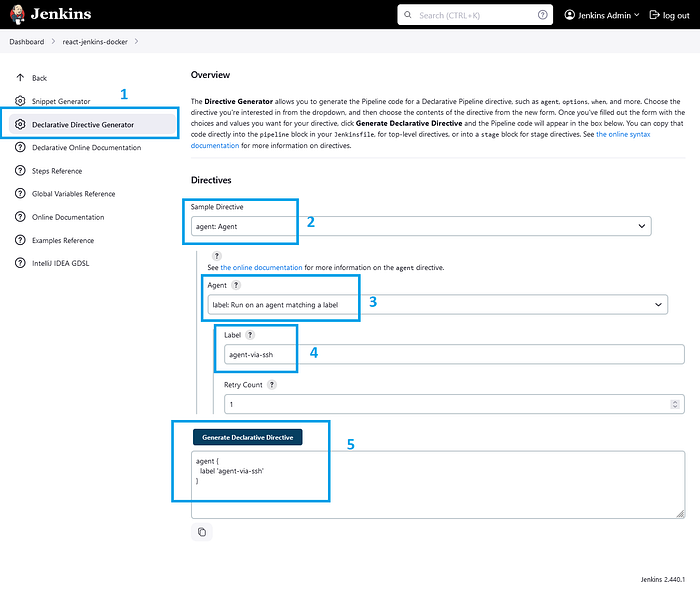Click inside the generated directive text area
Screen dimensions: 700x596
click(438, 484)
